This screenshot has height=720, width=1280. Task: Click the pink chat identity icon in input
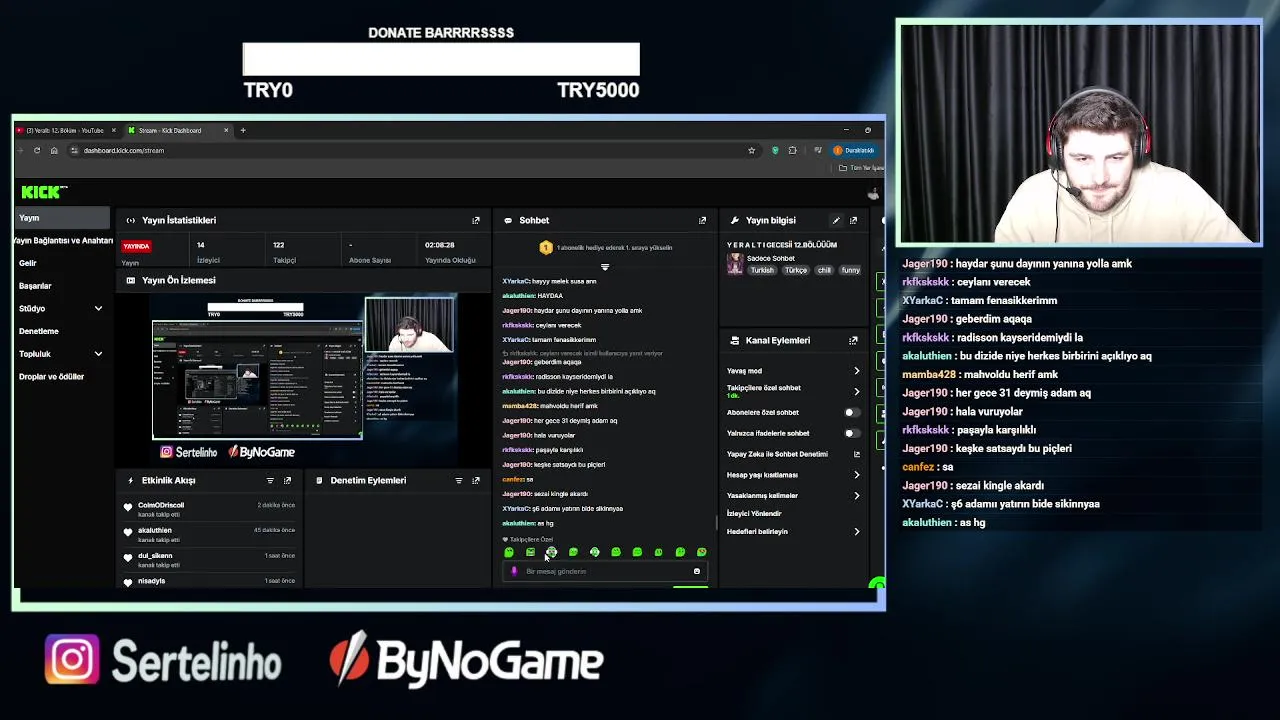click(x=514, y=571)
